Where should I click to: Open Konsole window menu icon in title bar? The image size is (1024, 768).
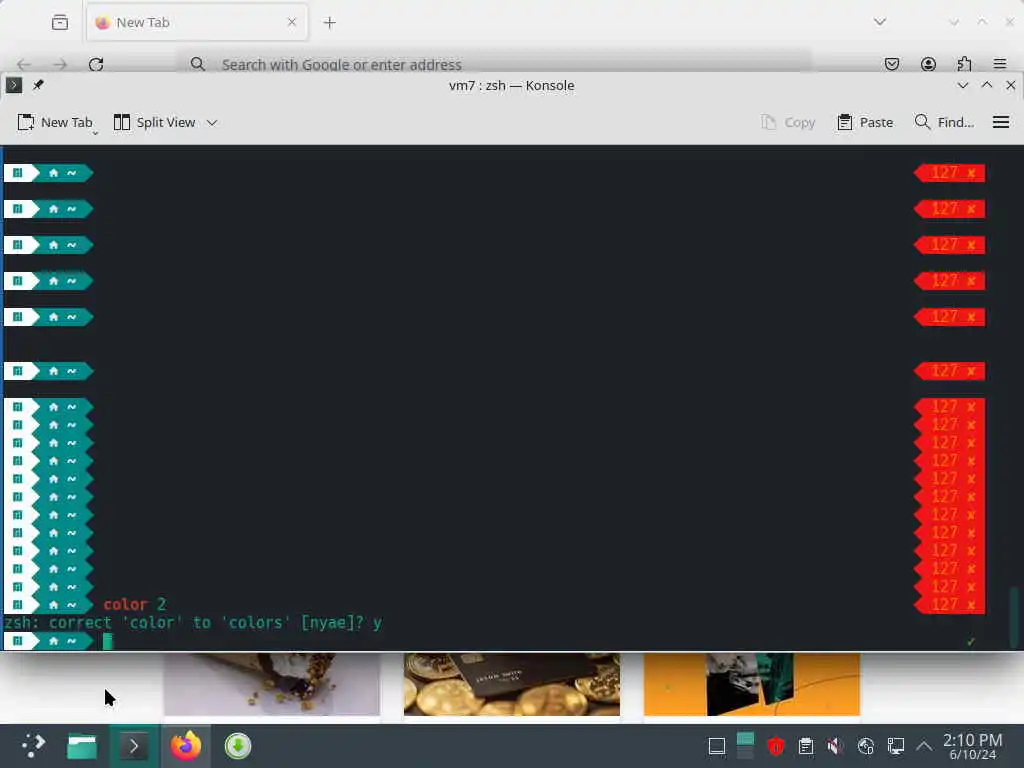14,85
